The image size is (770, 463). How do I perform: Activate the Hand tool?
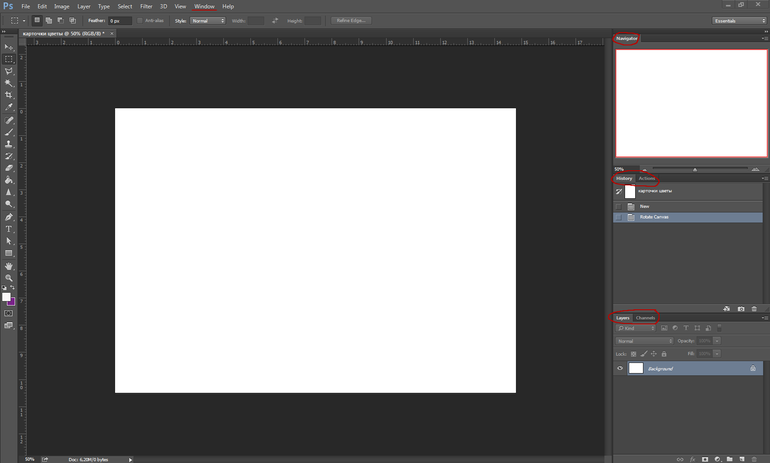tap(9, 266)
